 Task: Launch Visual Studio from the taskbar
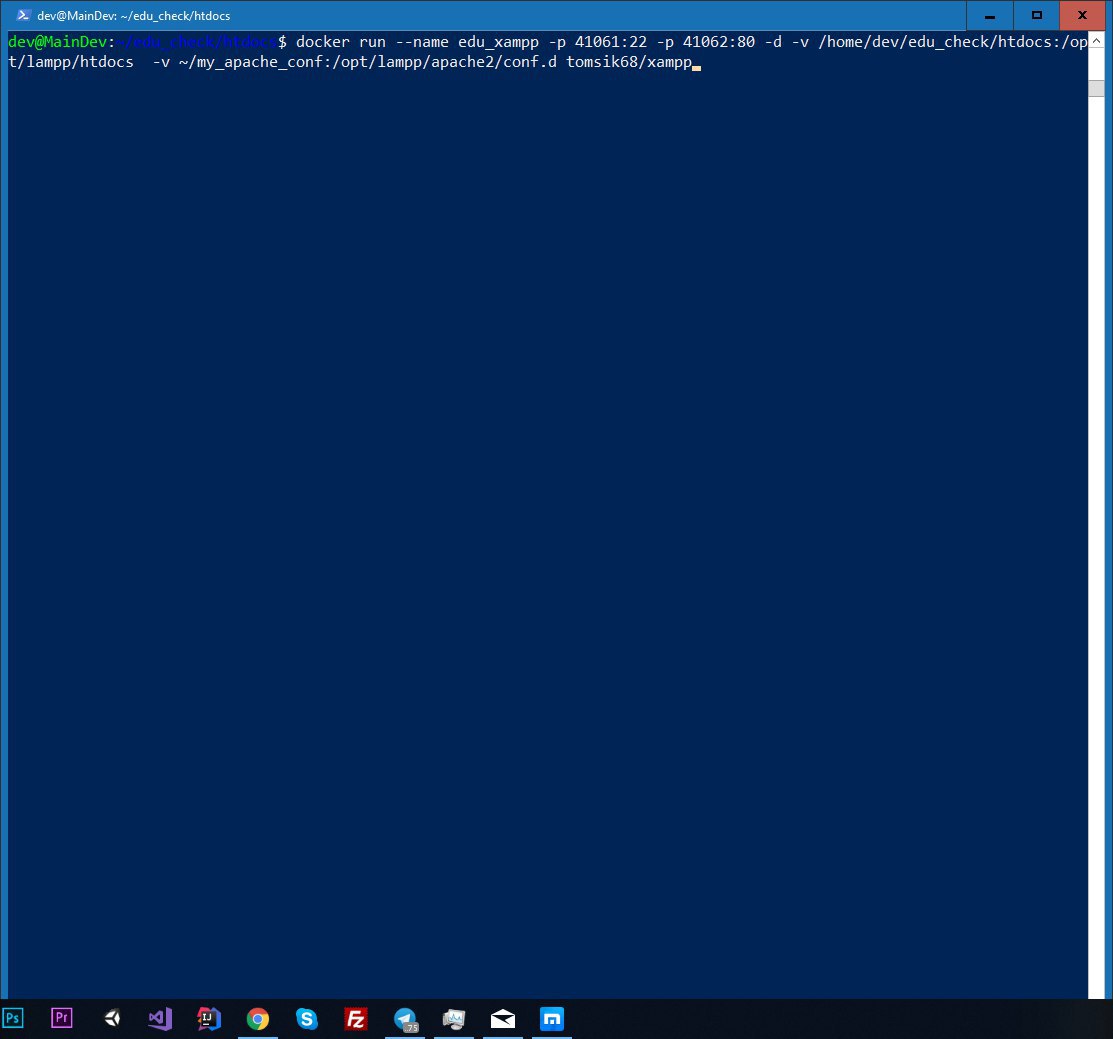coord(160,1019)
